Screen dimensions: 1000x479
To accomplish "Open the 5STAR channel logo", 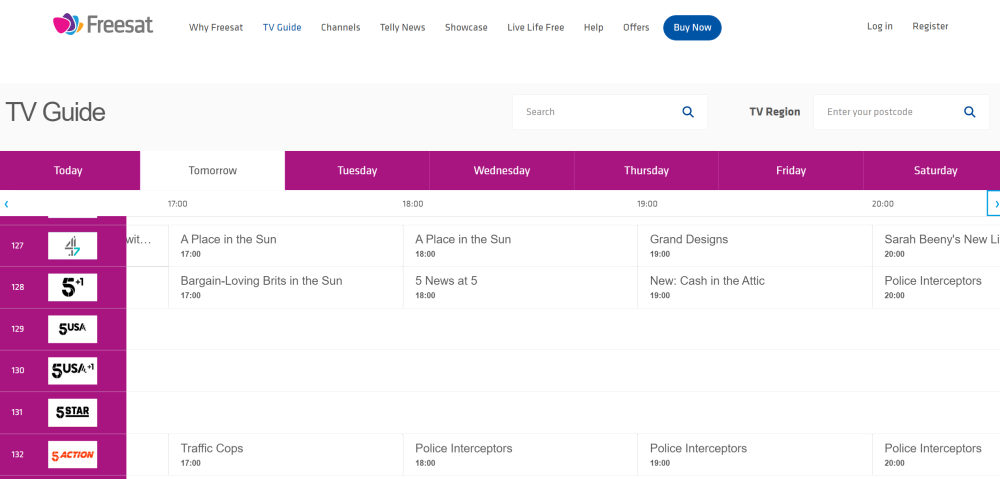I will (73, 413).
